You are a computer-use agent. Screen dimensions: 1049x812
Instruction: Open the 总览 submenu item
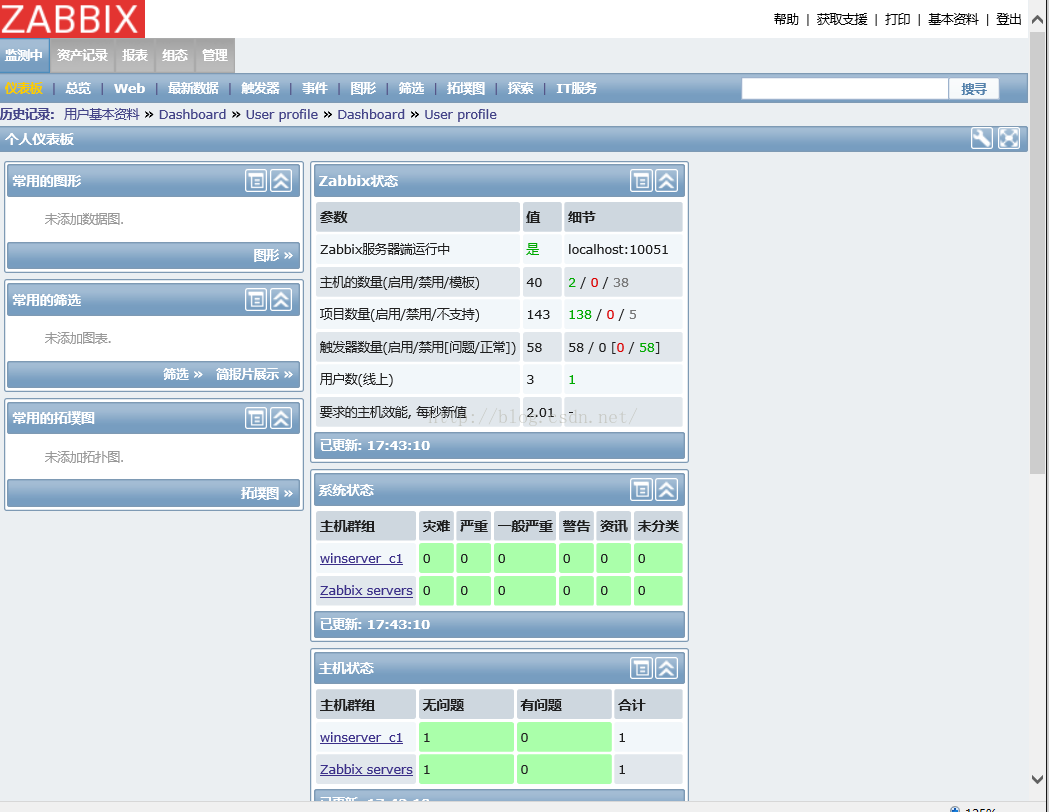tap(78, 88)
